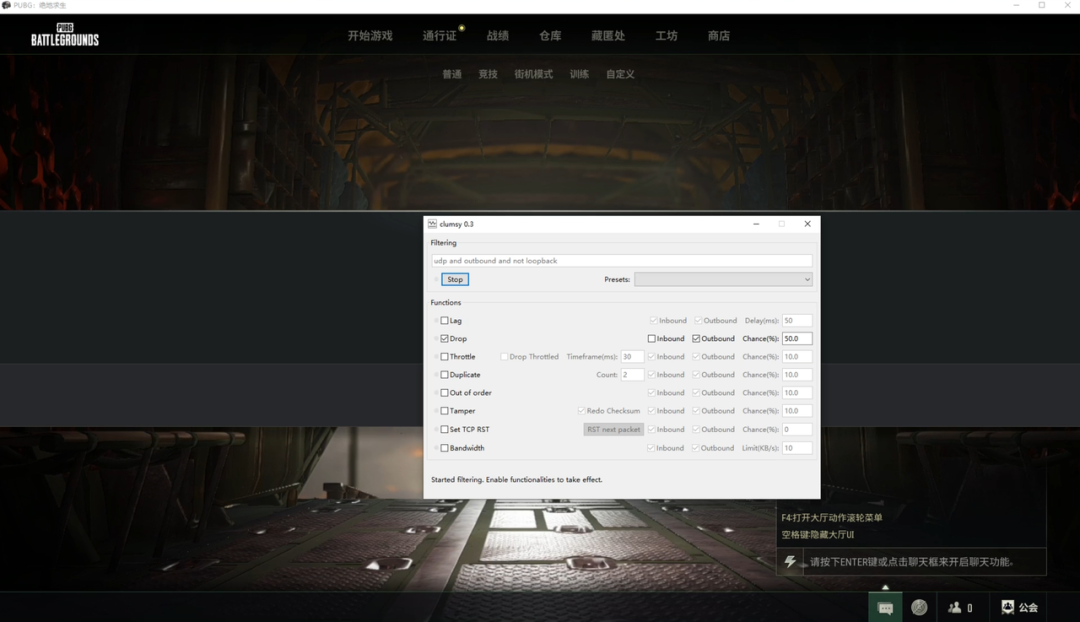The image size is (1080, 622).
Task: Open the friends list icon showing 0
Action: pyautogui.click(x=960, y=608)
